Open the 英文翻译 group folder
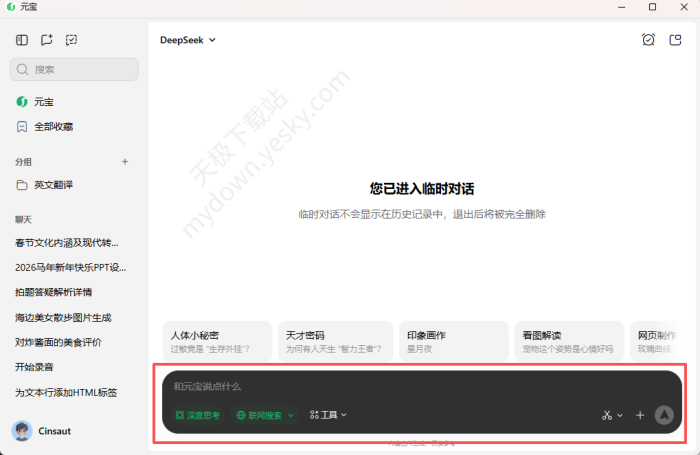 point(53,185)
